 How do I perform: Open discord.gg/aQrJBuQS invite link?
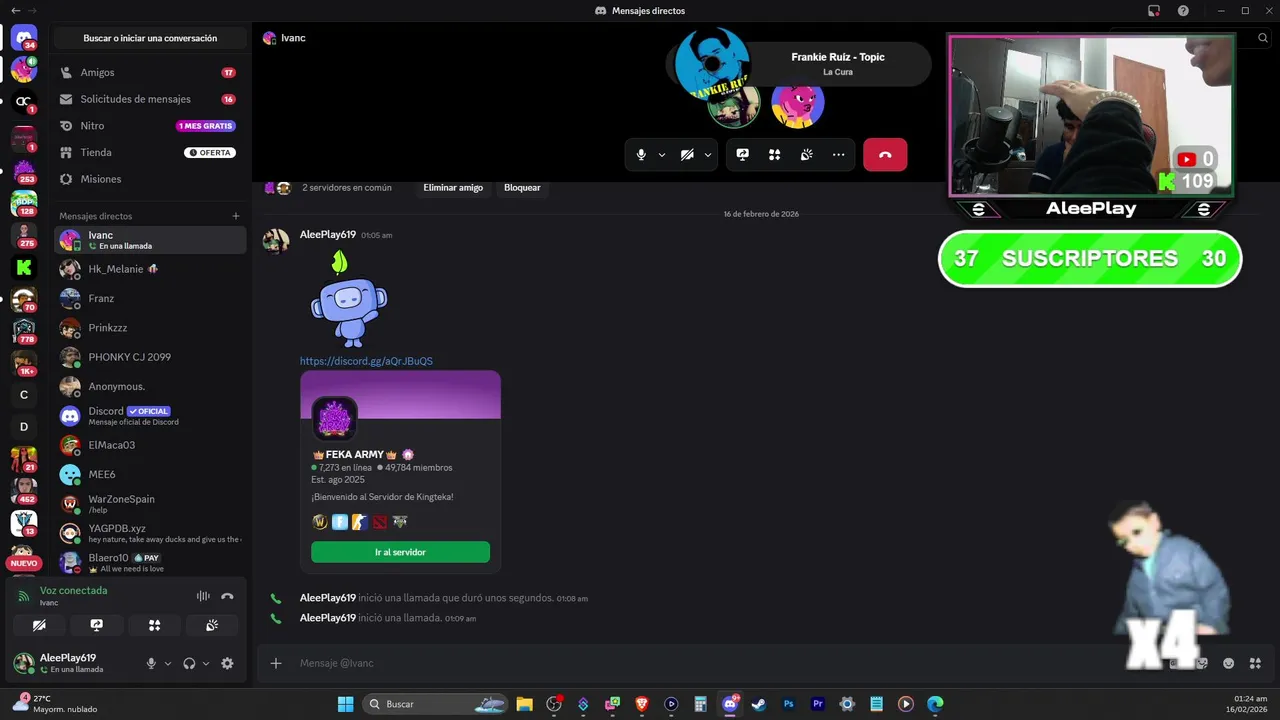(366, 361)
